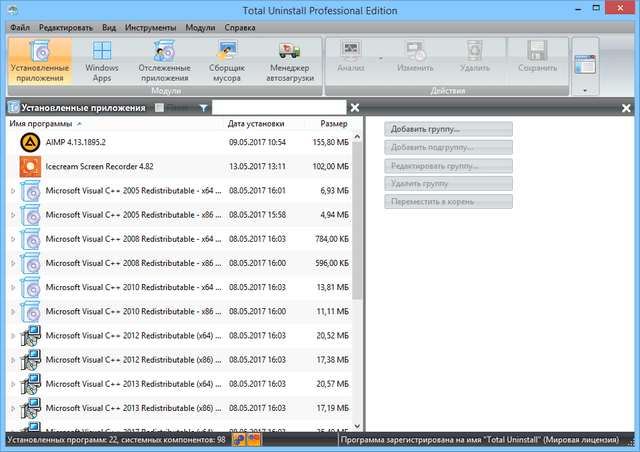This screenshot has height=452, width=640.
Task: Sort by Размер column header
Action: [328, 123]
